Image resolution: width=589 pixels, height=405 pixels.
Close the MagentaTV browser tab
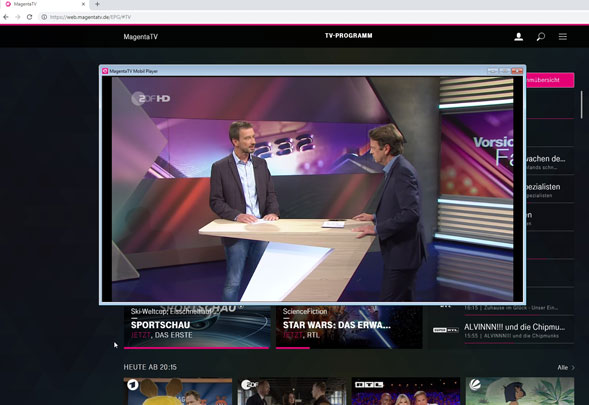click(83, 4)
